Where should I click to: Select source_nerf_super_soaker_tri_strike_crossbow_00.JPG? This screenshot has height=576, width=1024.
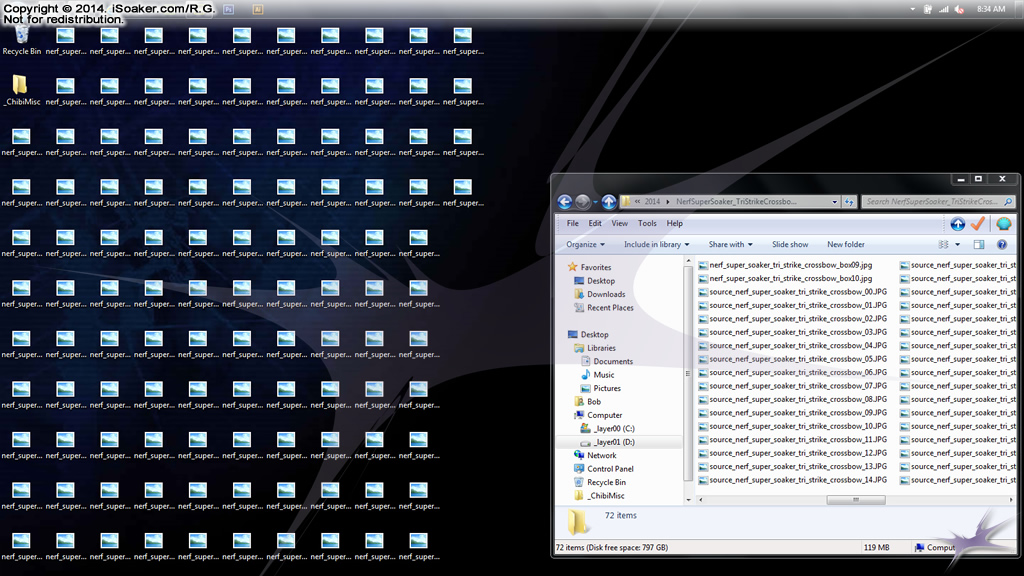point(793,292)
